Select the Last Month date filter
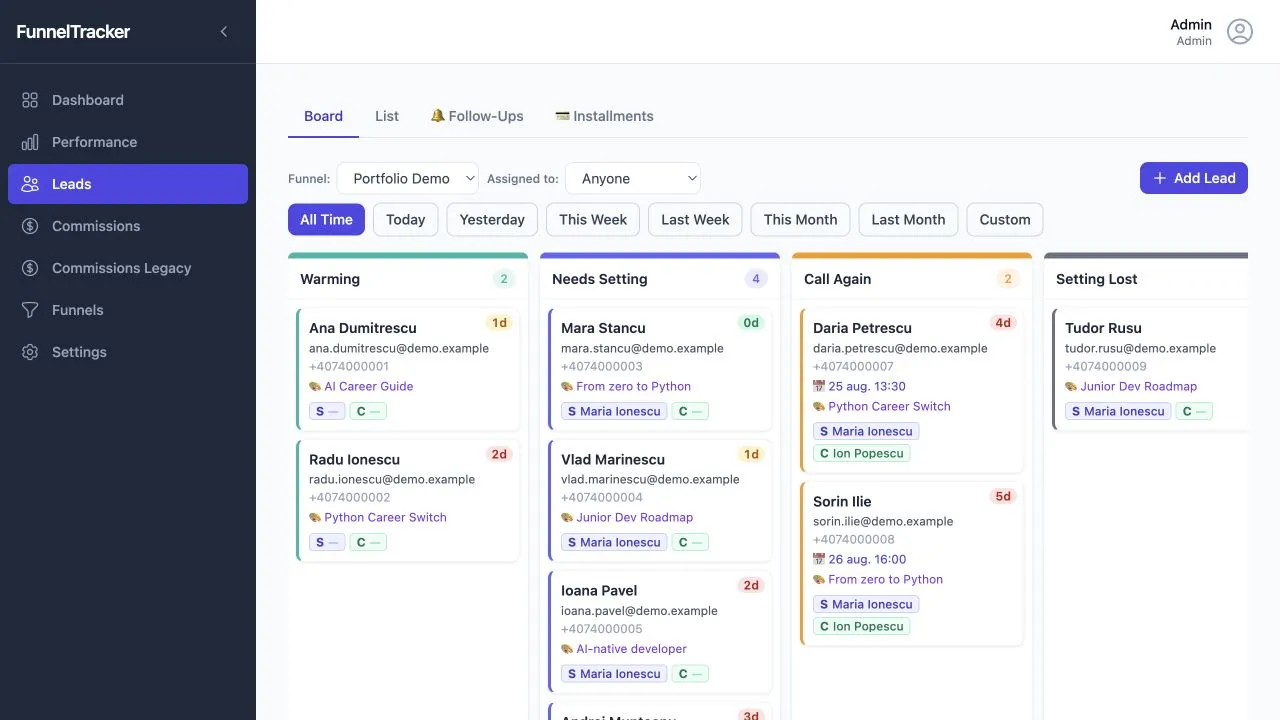Screen dimensions: 1280x720 click(x=908, y=220)
